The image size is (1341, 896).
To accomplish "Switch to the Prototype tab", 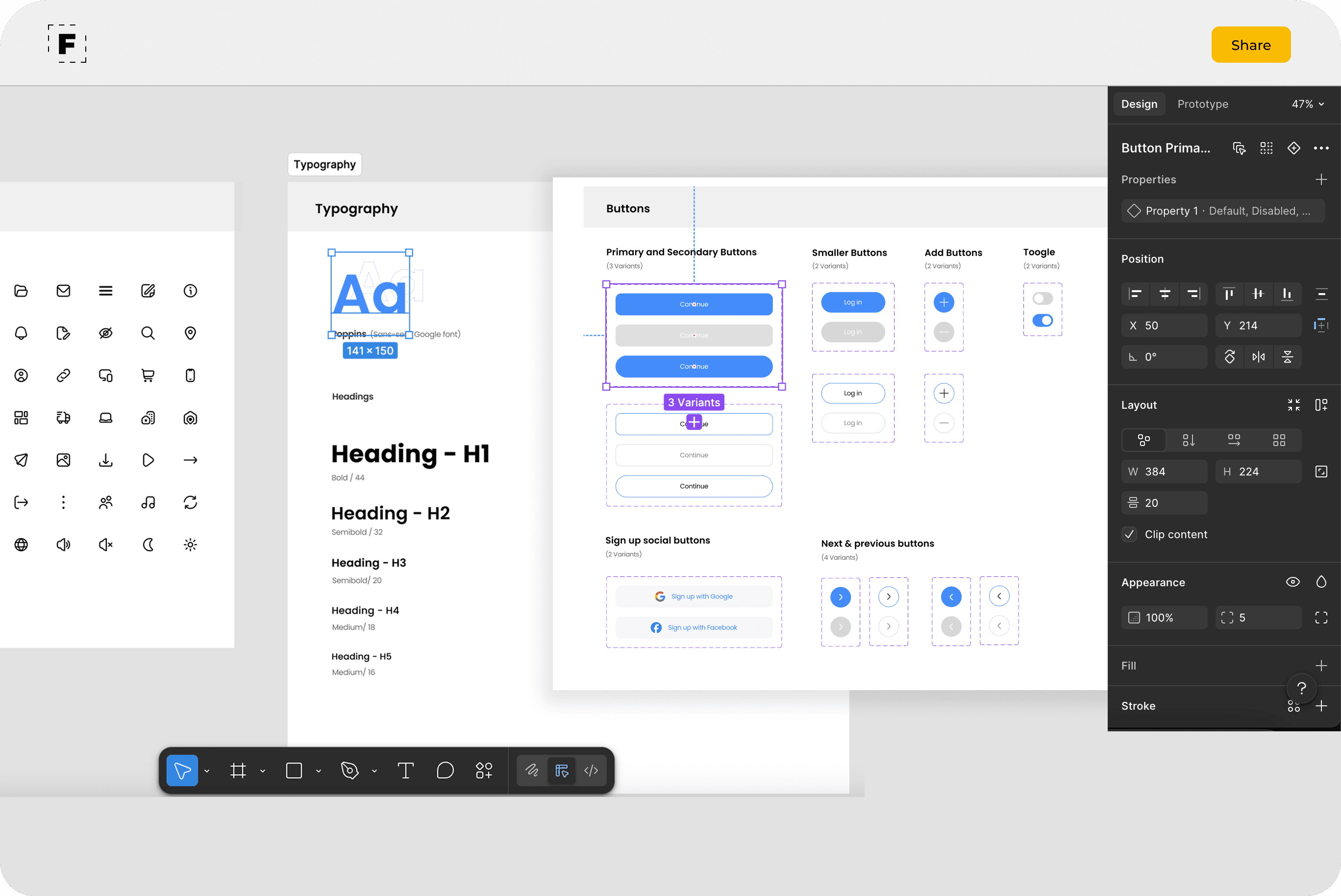I will tap(1202, 104).
